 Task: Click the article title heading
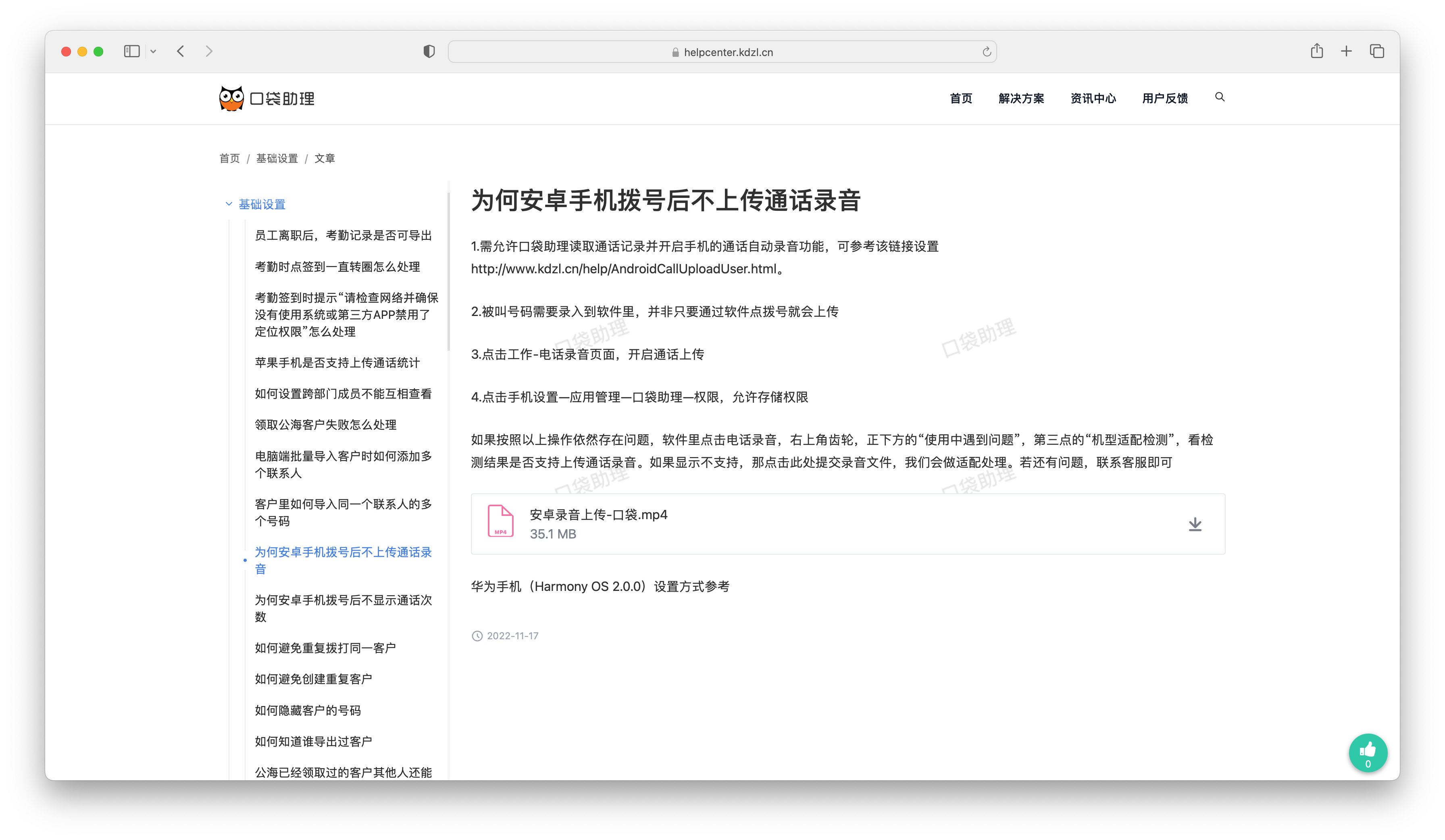(665, 201)
